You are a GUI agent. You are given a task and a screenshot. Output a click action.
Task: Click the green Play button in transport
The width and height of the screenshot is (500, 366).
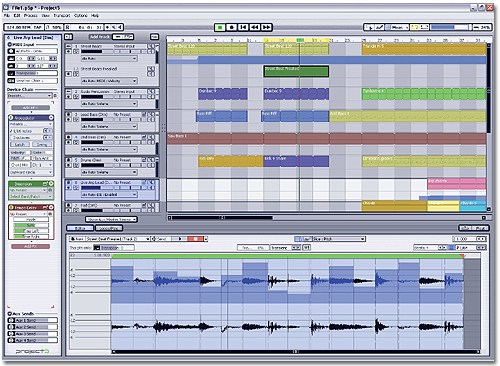(220, 27)
